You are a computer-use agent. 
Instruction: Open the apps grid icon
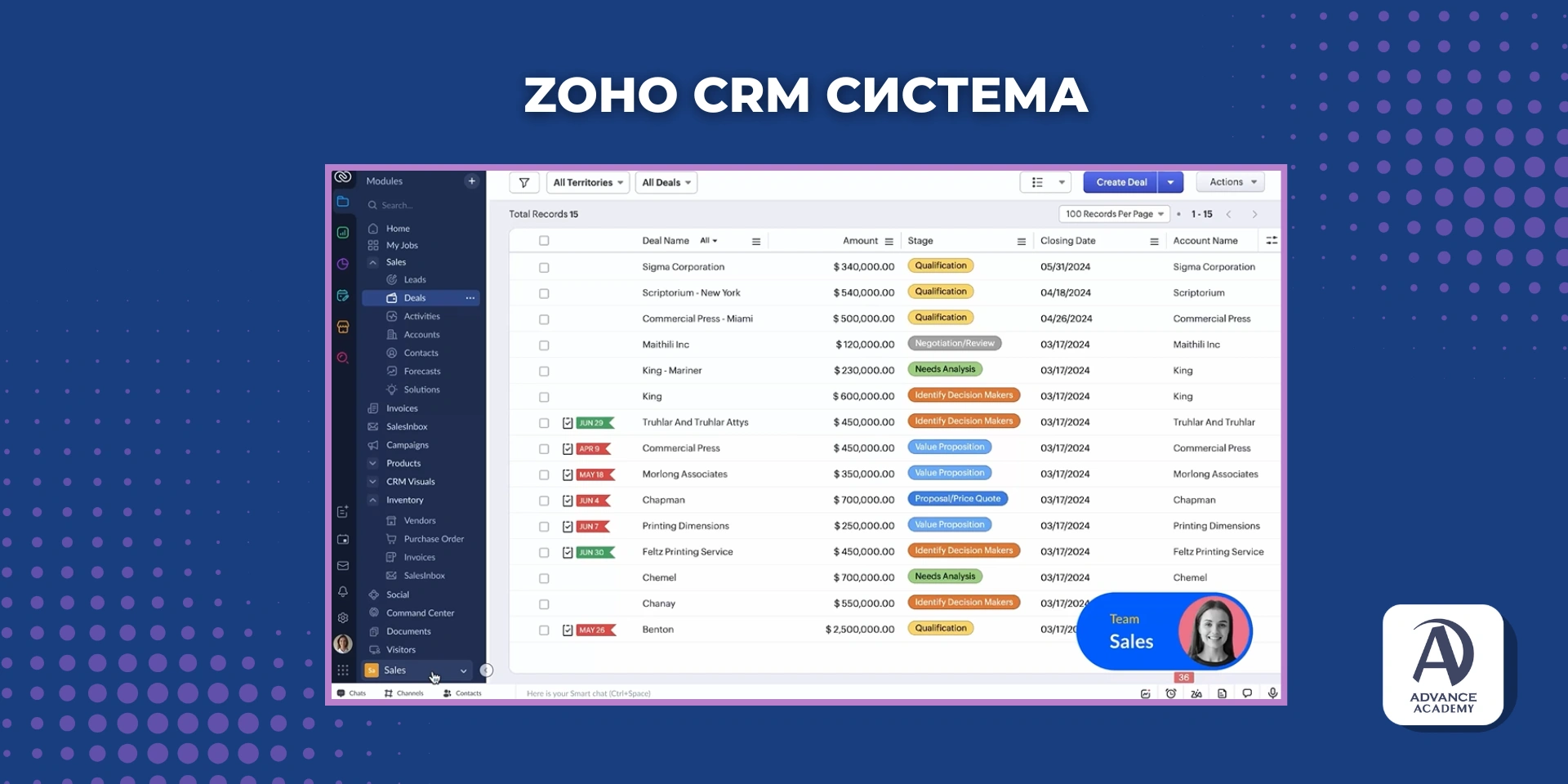[x=343, y=670]
